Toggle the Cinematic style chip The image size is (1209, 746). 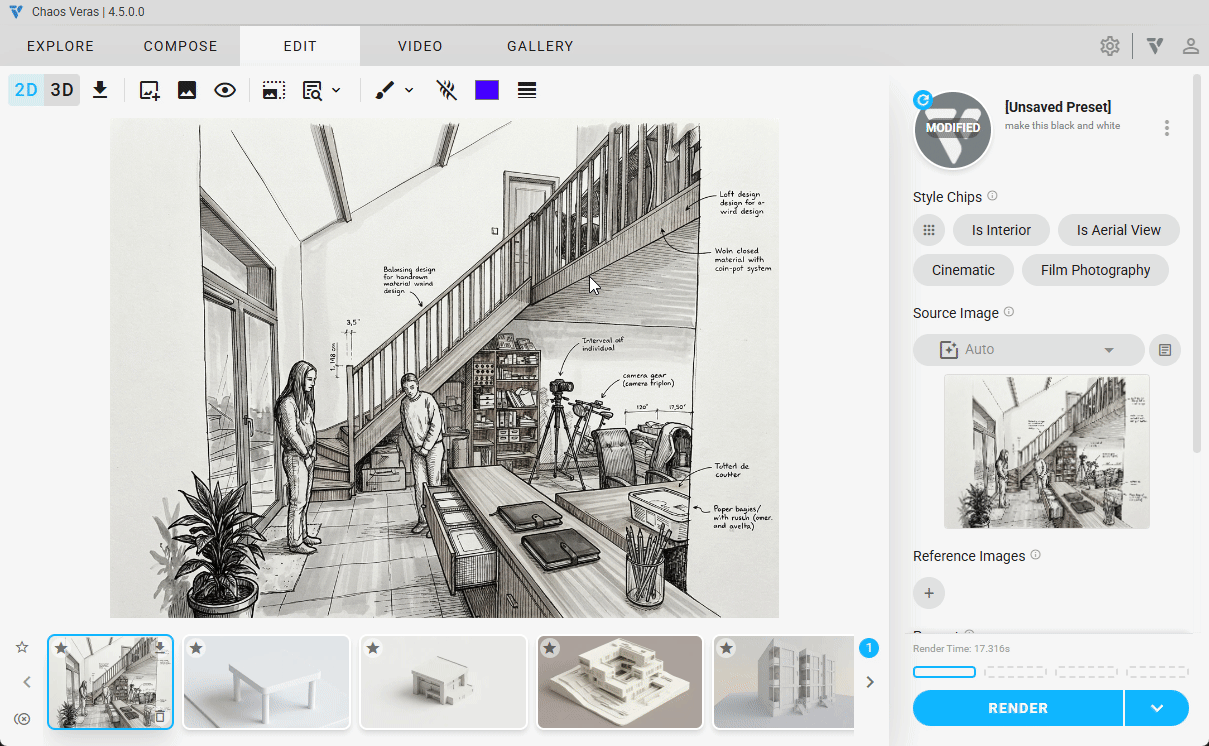click(x=963, y=270)
